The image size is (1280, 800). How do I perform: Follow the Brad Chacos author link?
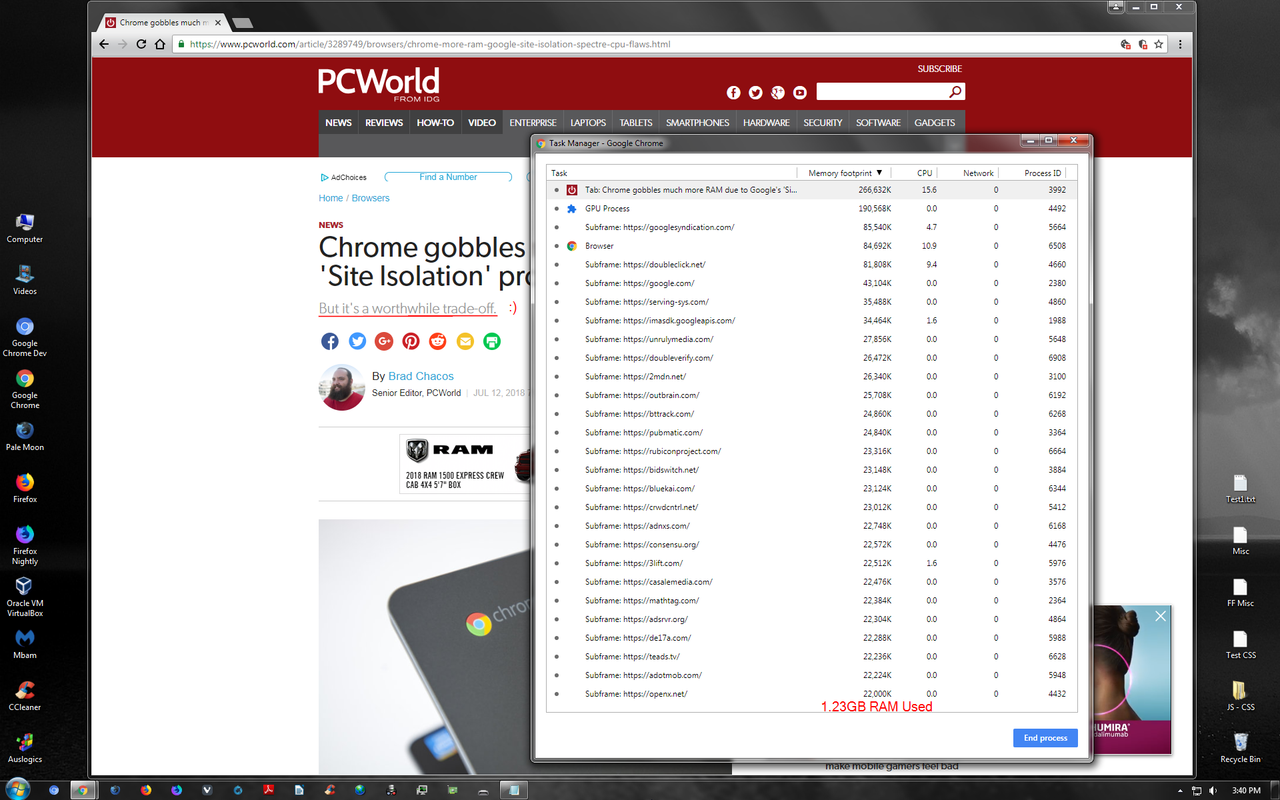(421, 376)
